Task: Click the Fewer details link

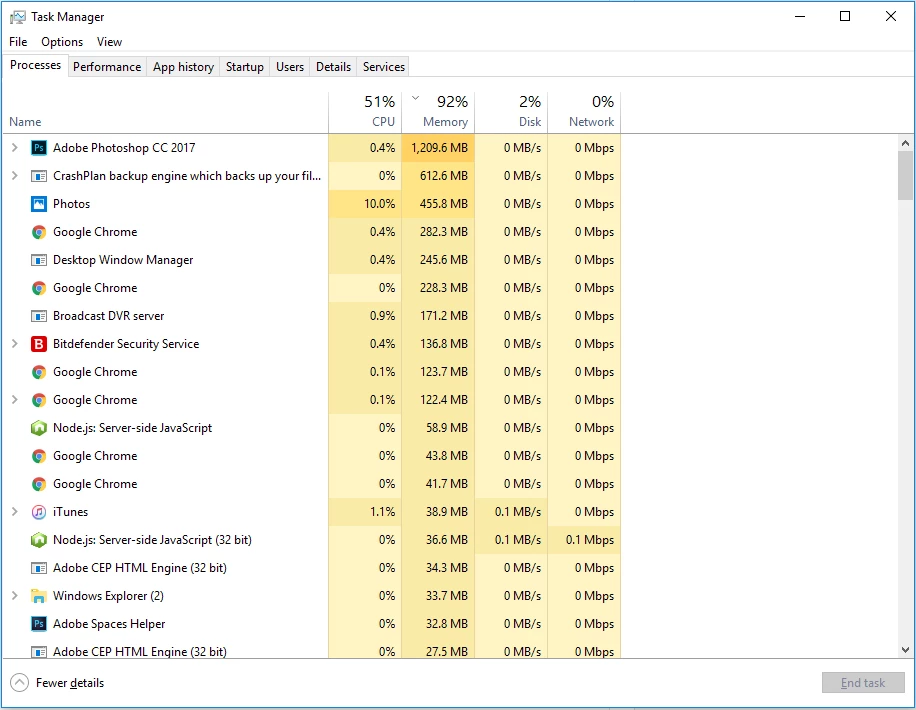Action: [70, 683]
